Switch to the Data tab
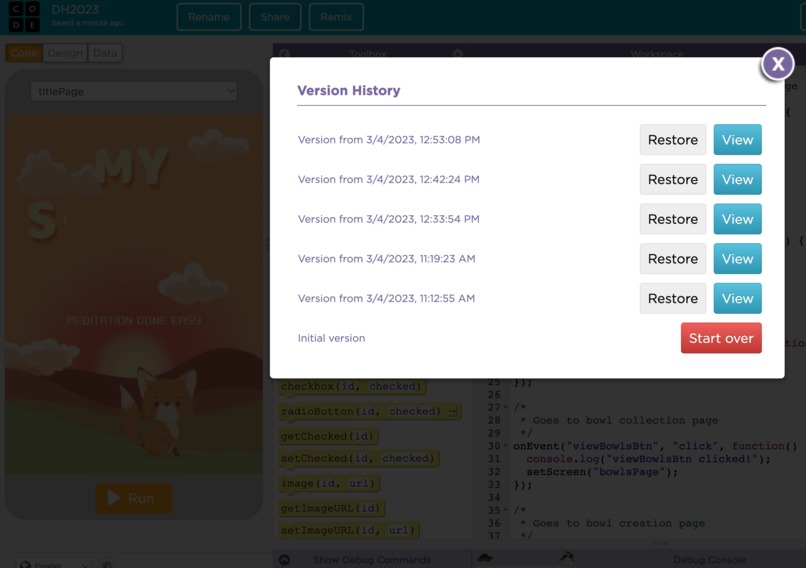Image resolution: width=806 pixels, height=568 pixels. click(105, 53)
